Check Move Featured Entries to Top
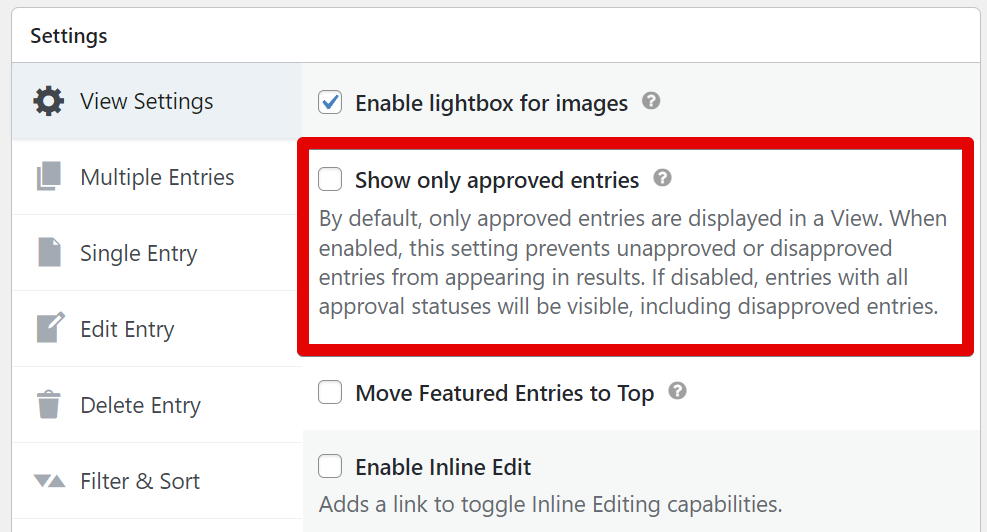This screenshot has height=532, width=987. 330,393
